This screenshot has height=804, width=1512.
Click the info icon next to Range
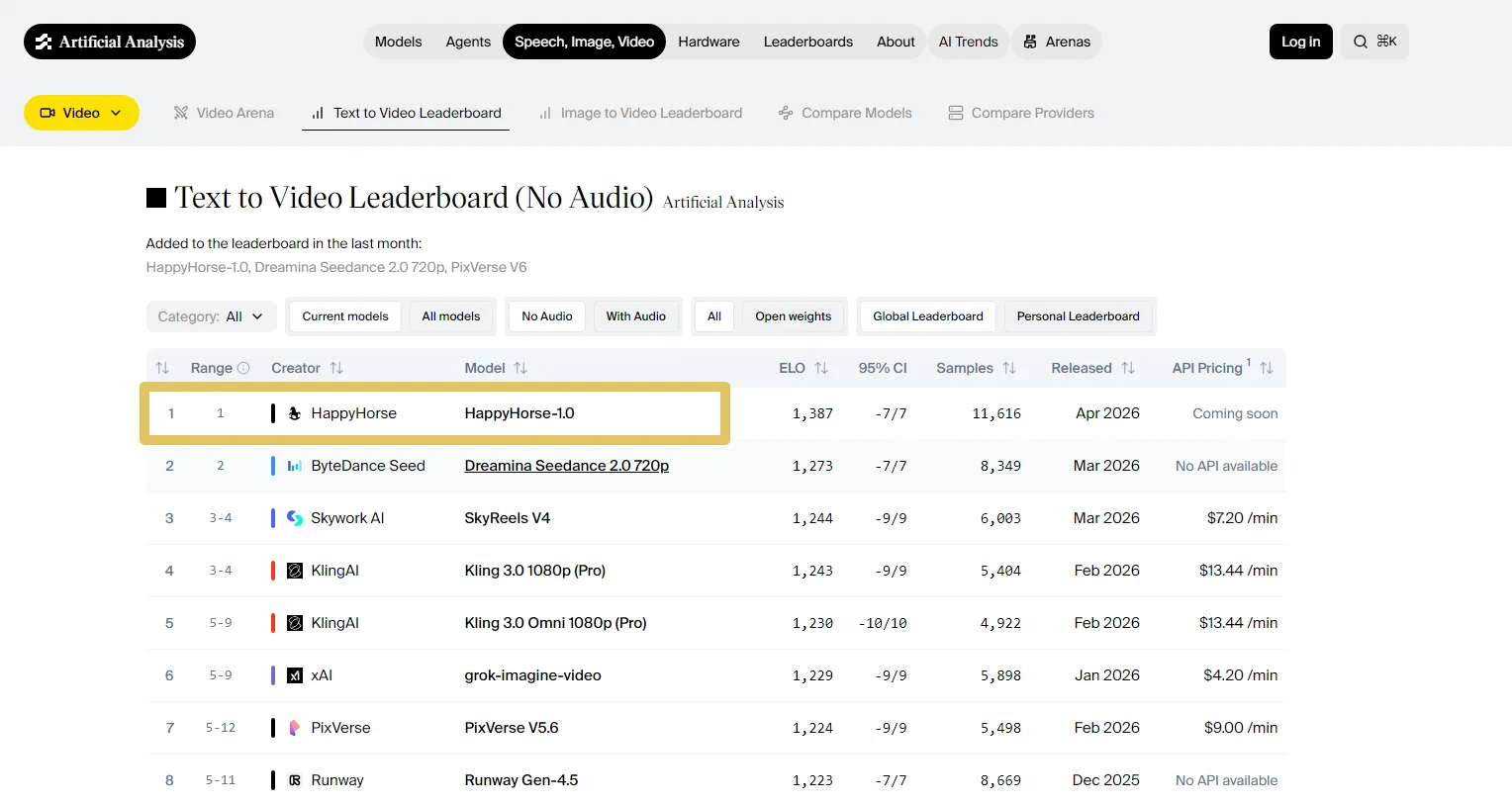pos(243,368)
